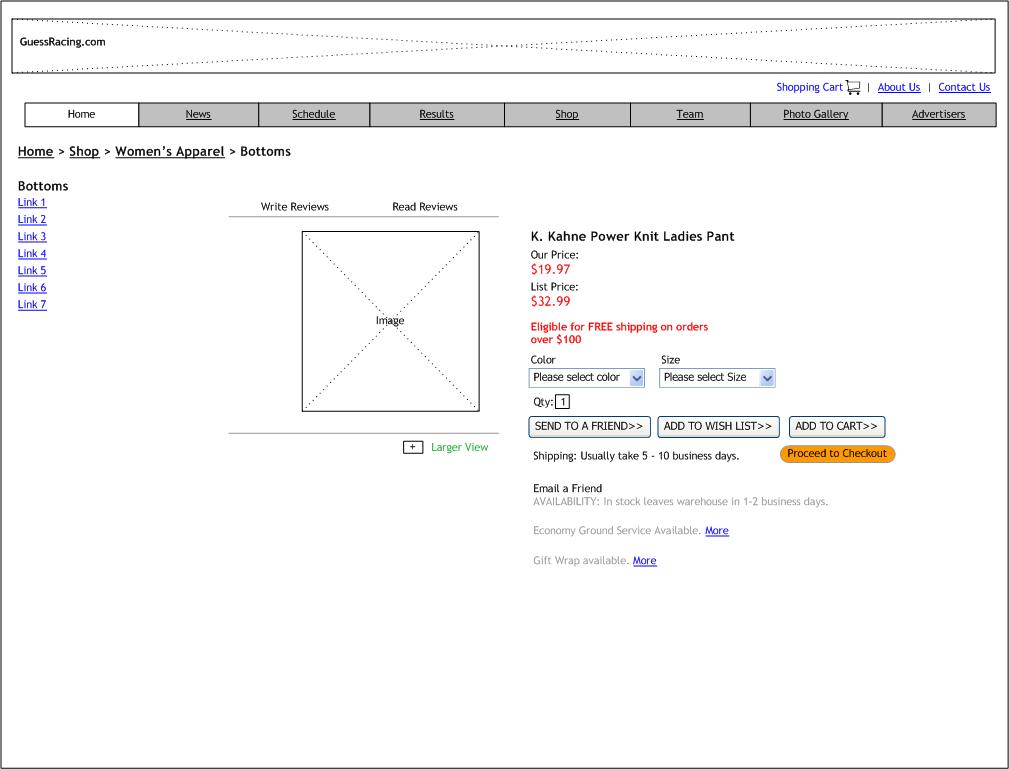
Task: Follow the Contact Us link
Action: [x=964, y=88]
